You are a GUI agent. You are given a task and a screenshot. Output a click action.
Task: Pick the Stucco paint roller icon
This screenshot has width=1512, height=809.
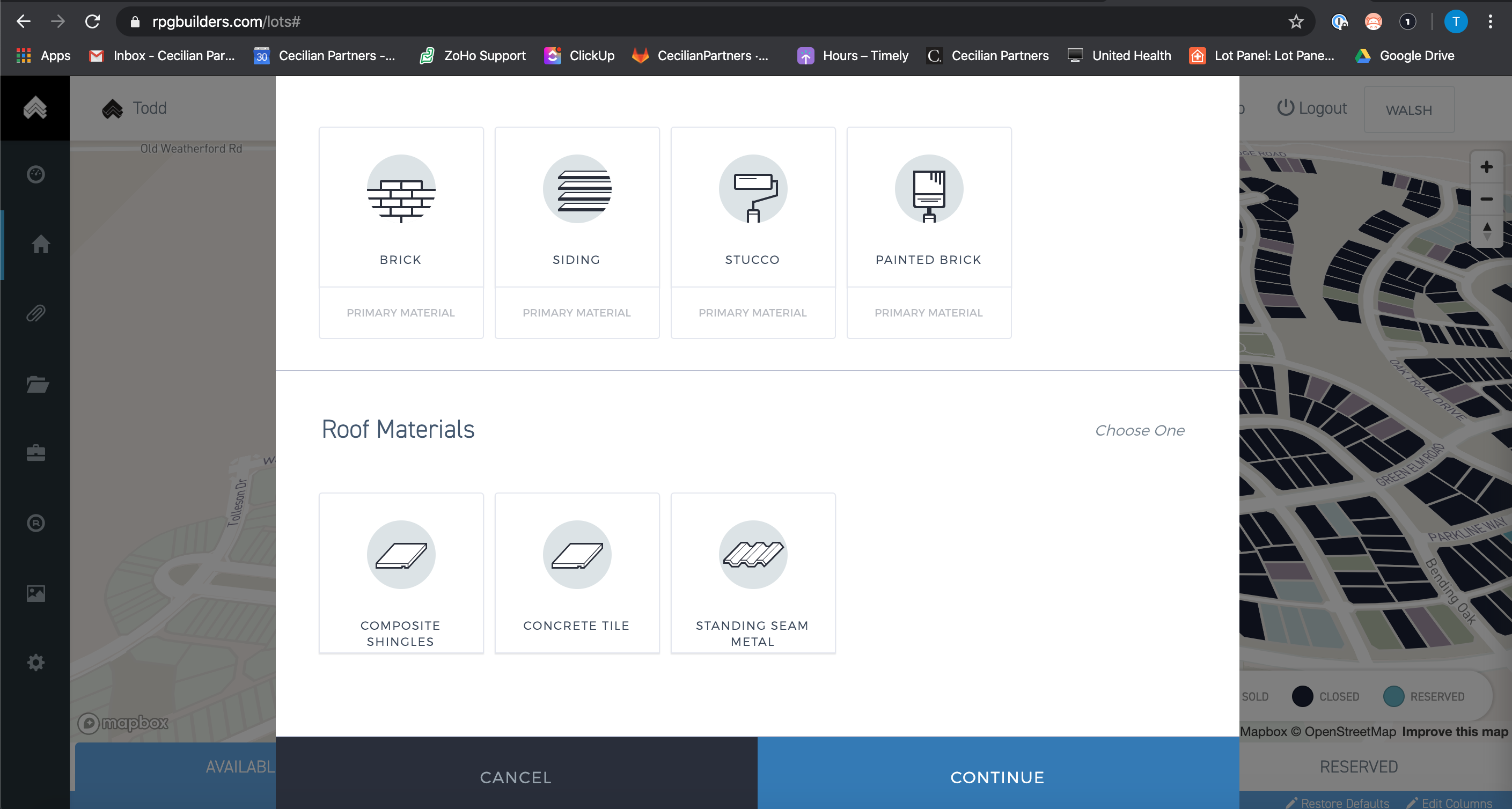tap(752, 189)
